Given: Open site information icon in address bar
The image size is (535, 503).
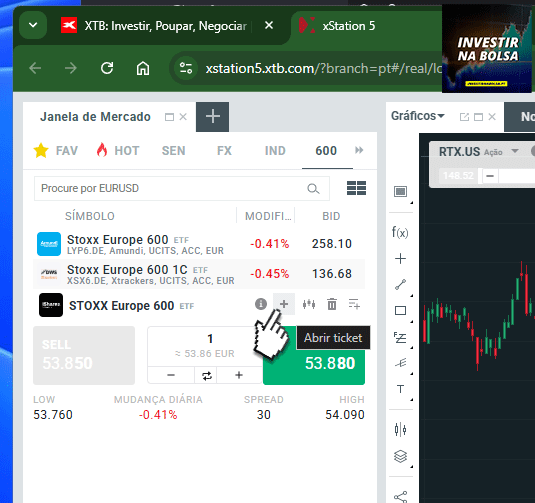Looking at the screenshot, I should click(x=186, y=68).
